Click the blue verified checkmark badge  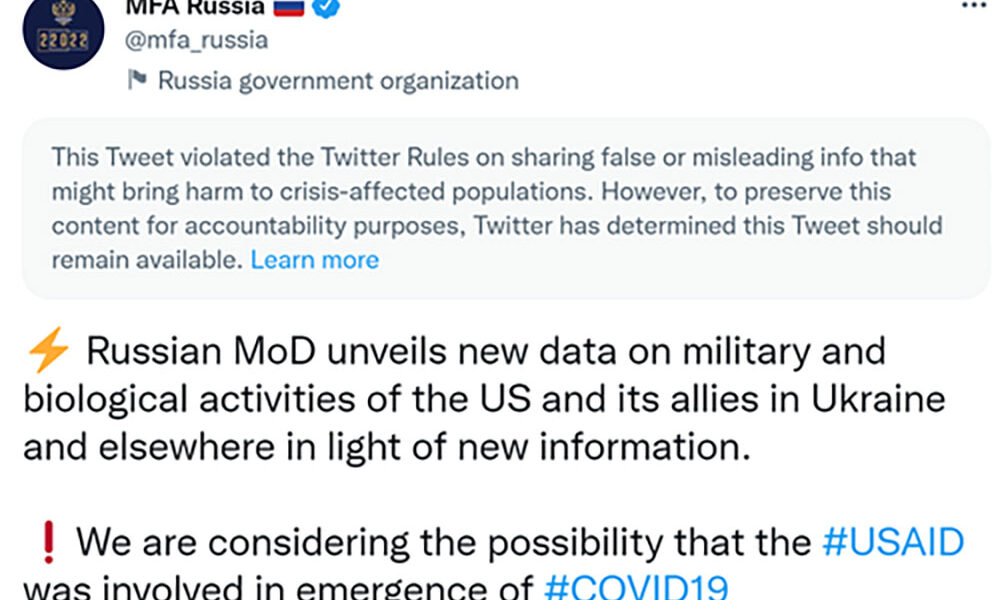327,7
